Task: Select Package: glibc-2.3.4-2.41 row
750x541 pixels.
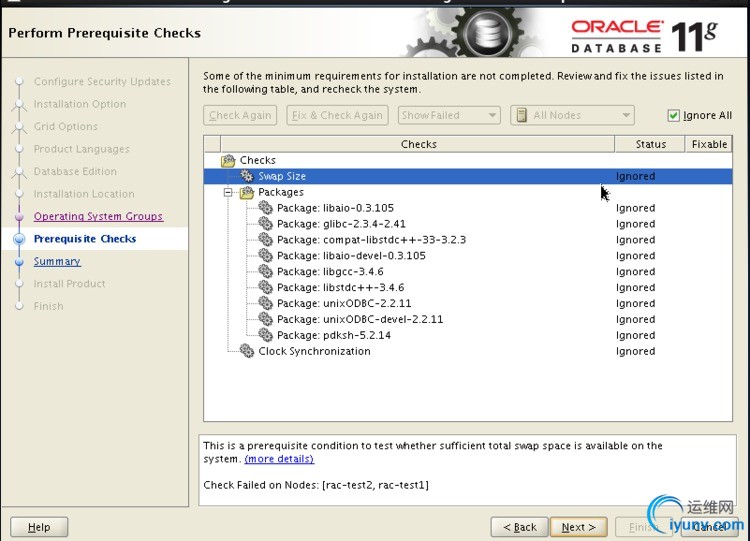Action: (468, 223)
